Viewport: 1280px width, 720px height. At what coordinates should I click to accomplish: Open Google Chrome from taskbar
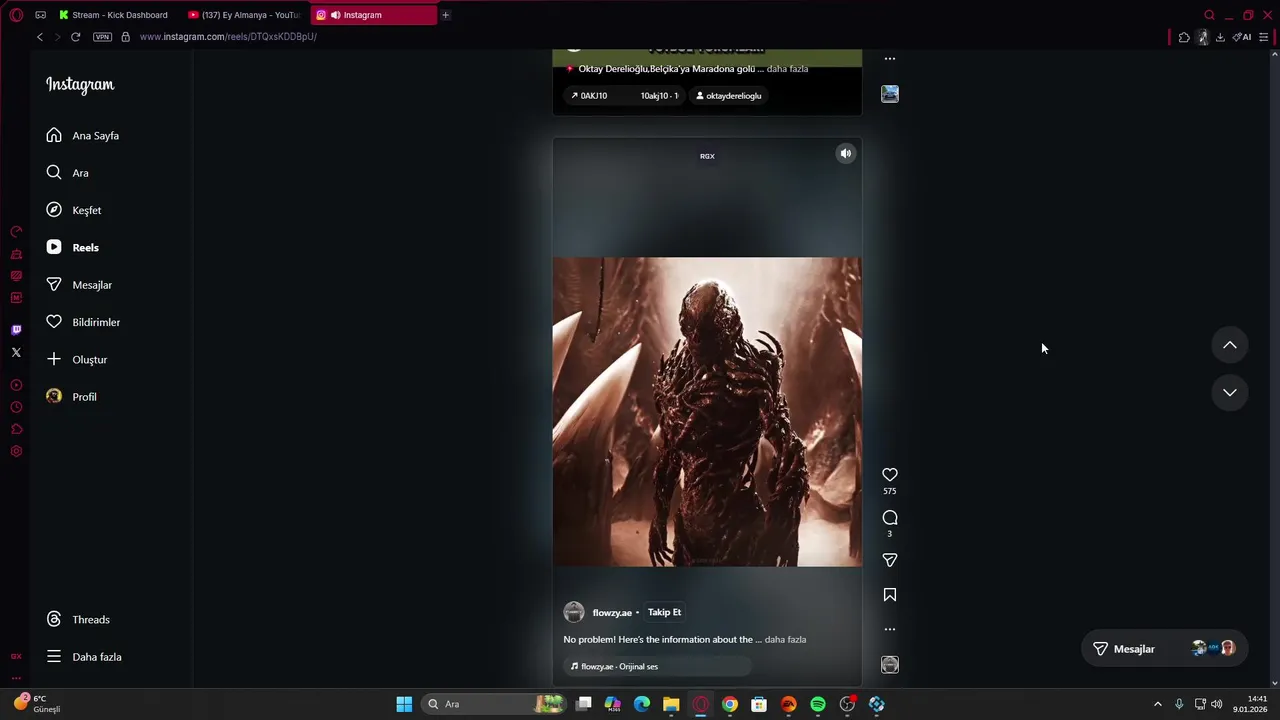(730, 704)
